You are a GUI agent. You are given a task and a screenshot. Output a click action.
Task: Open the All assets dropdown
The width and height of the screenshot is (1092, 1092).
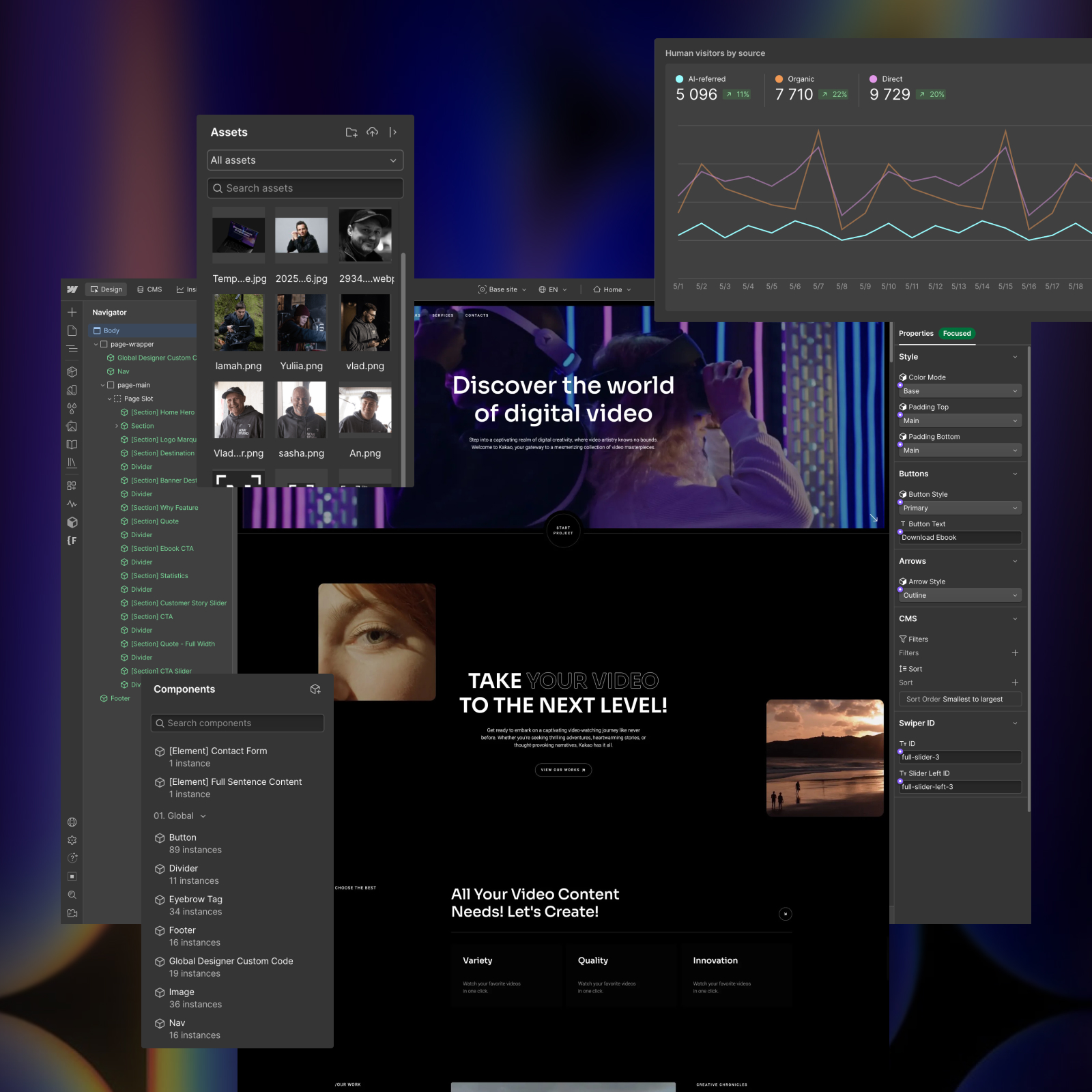pos(305,160)
